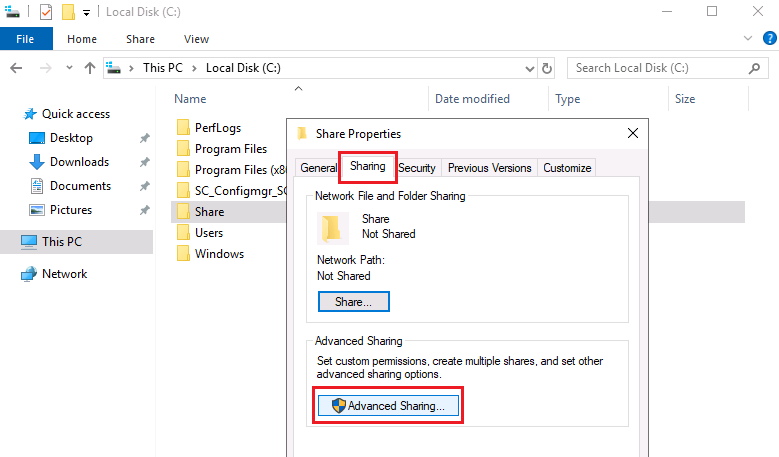Open the recent locations dropdown arrow
Viewport: 779px width, 457px height.
point(69,68)
